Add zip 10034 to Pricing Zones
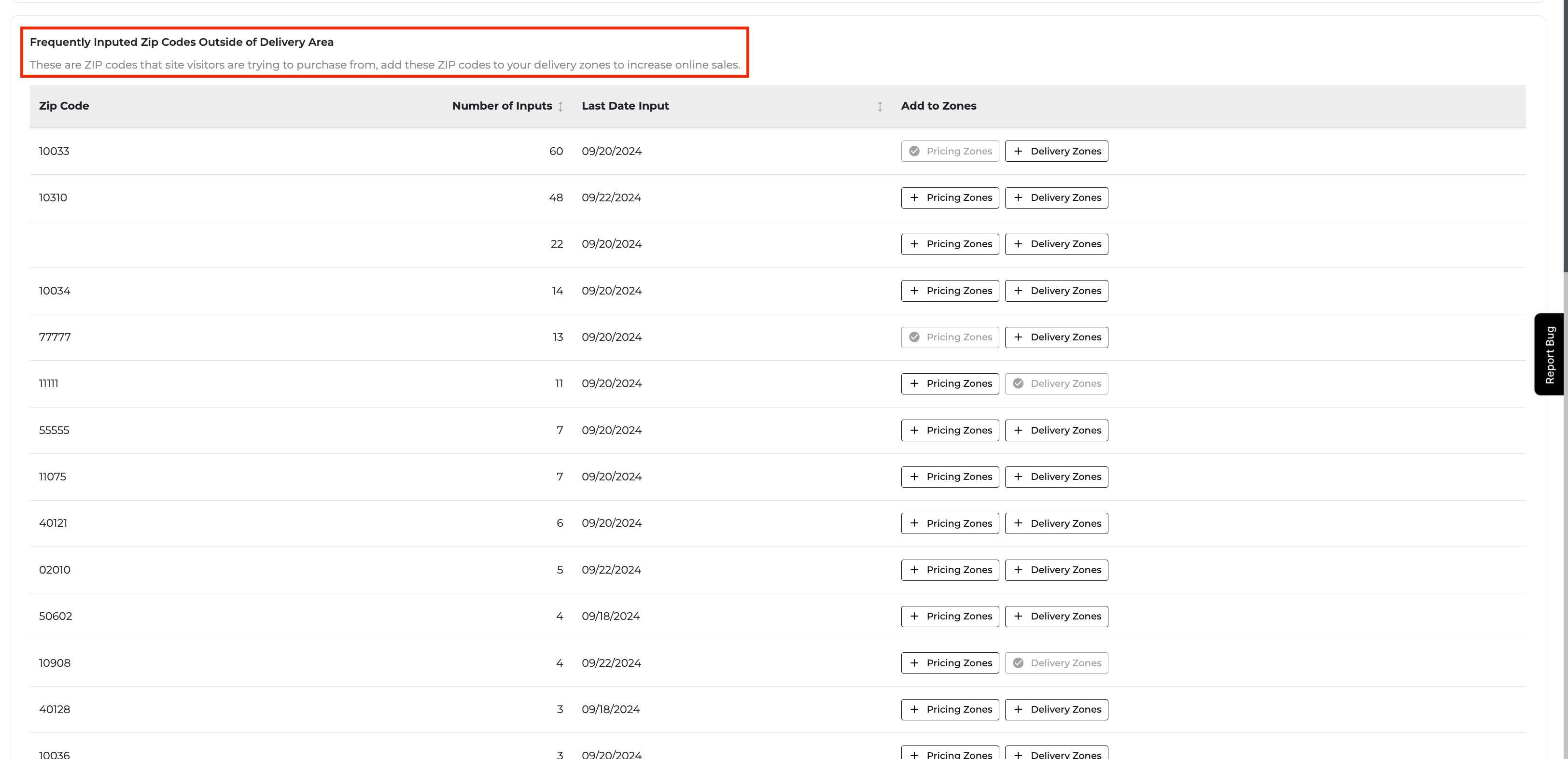The image size is (1568, 759). [x=950, y=290]
